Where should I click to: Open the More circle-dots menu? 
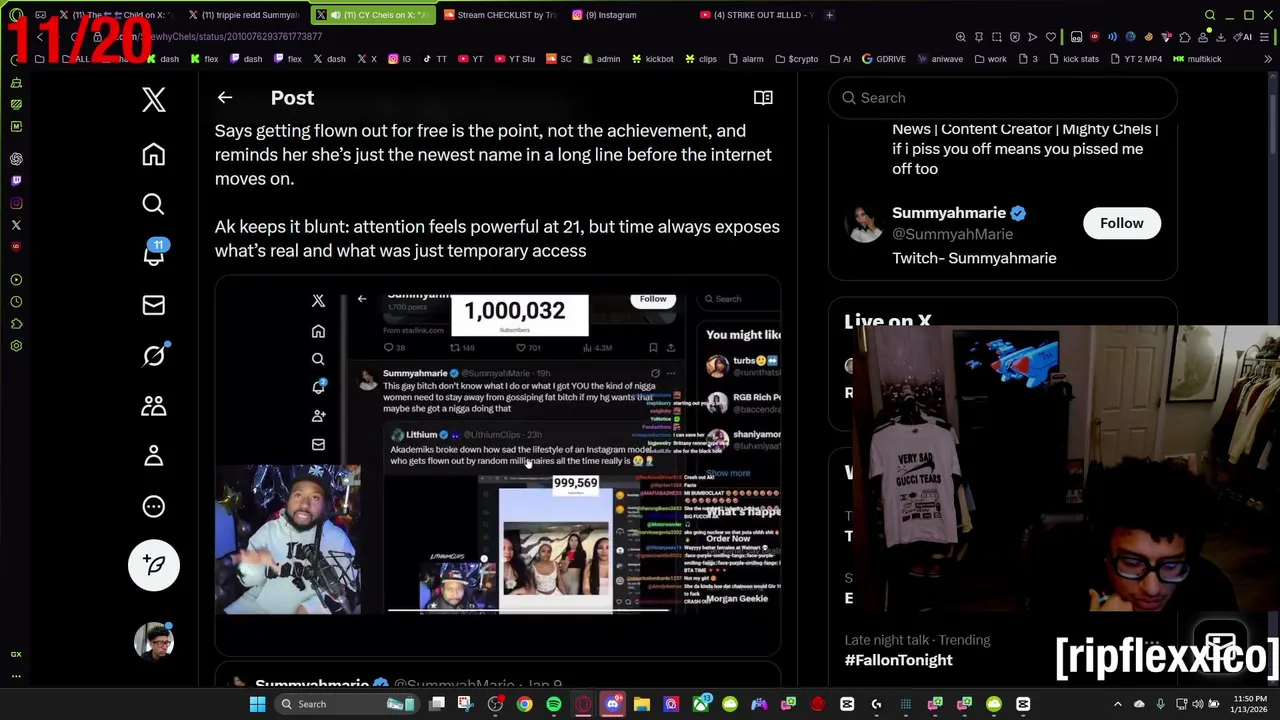tap(153, 506)
